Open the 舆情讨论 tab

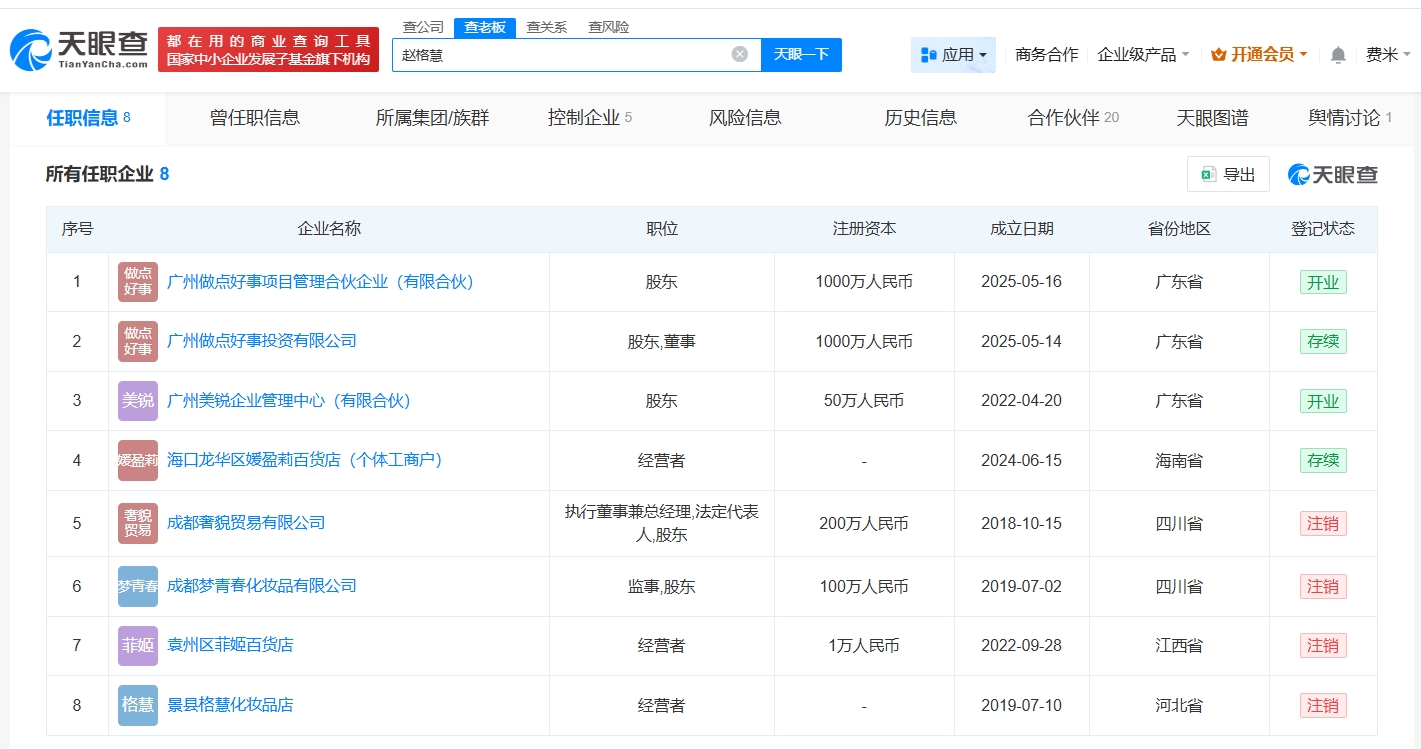pyautogui.click(x=1350, y=118)
